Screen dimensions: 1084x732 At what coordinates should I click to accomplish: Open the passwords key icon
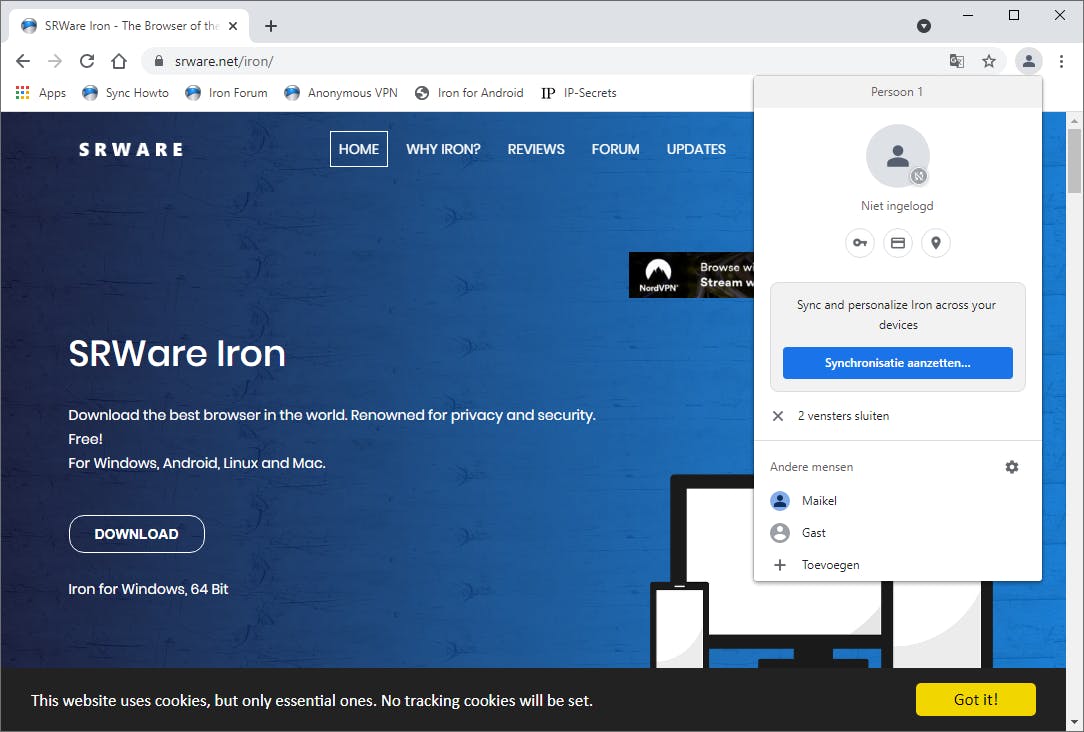click(x=860, y=243)
